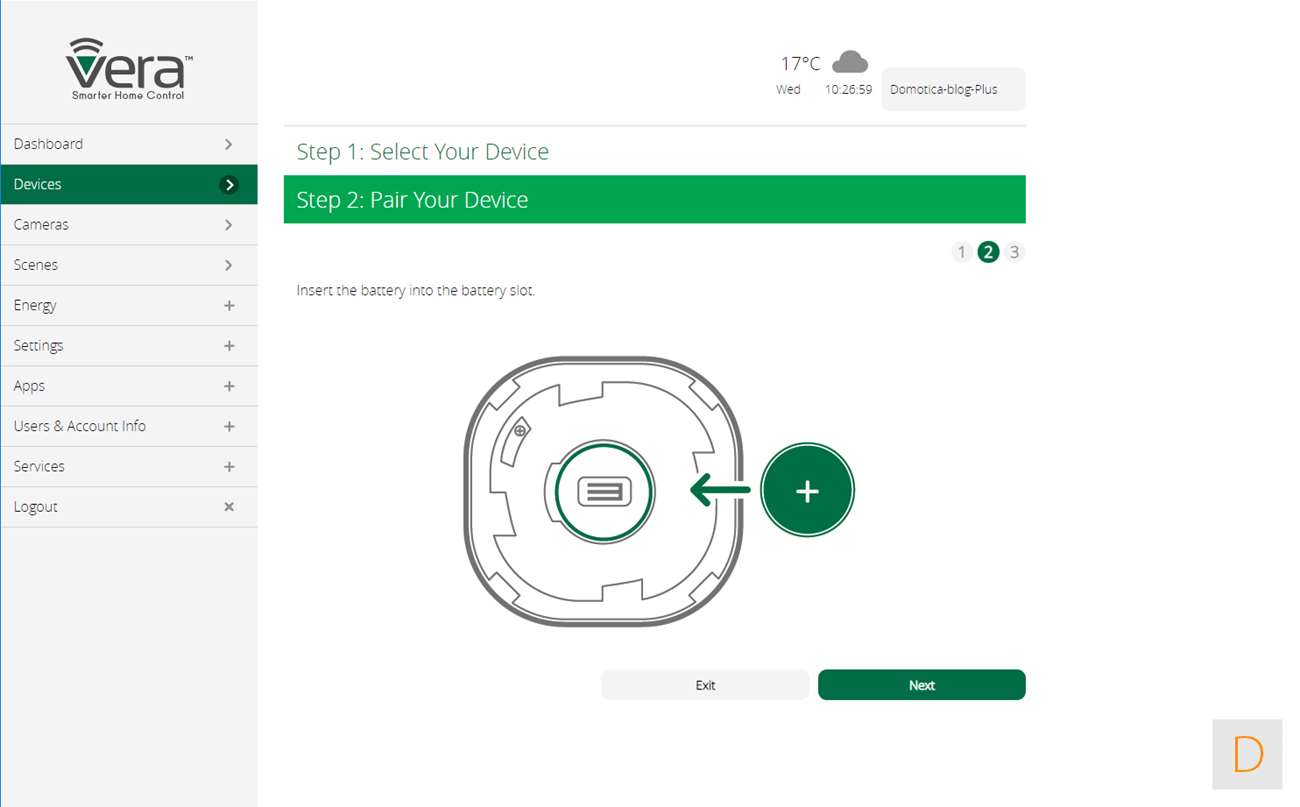
Task: Click the Domotica-blog-Plus account box
Action: click(952, 89)
